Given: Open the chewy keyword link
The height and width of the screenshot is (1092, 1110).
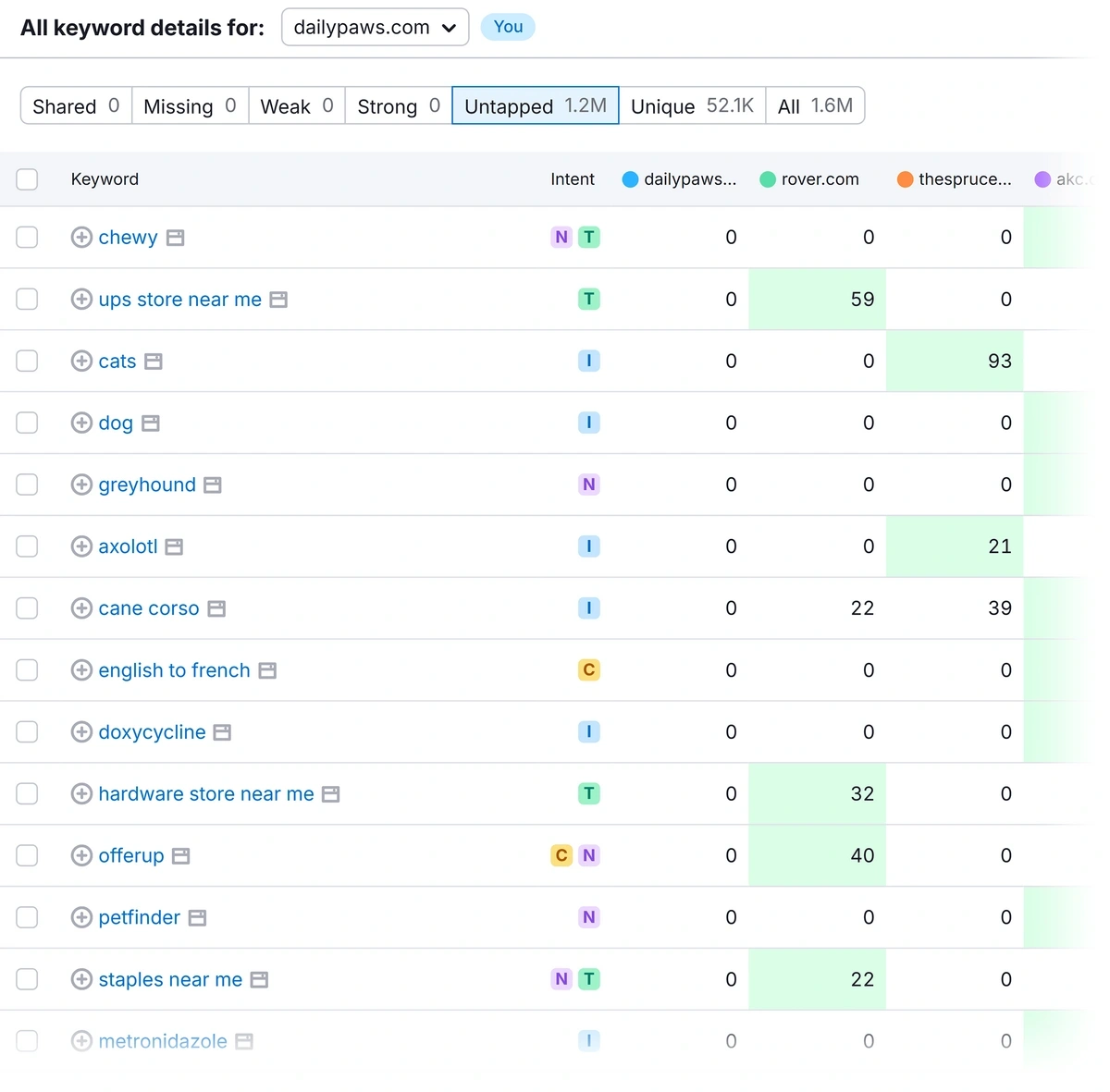Looking at the screenshot, I should coord(128,238).
